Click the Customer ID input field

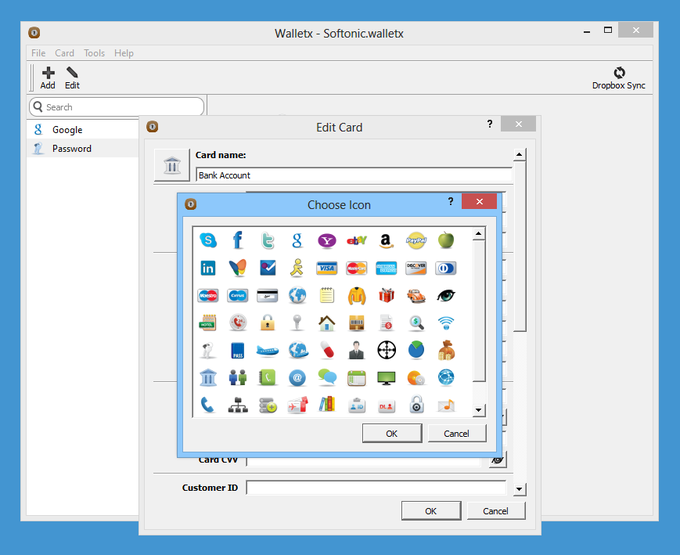pyautogui.click(x=376, y=487)
